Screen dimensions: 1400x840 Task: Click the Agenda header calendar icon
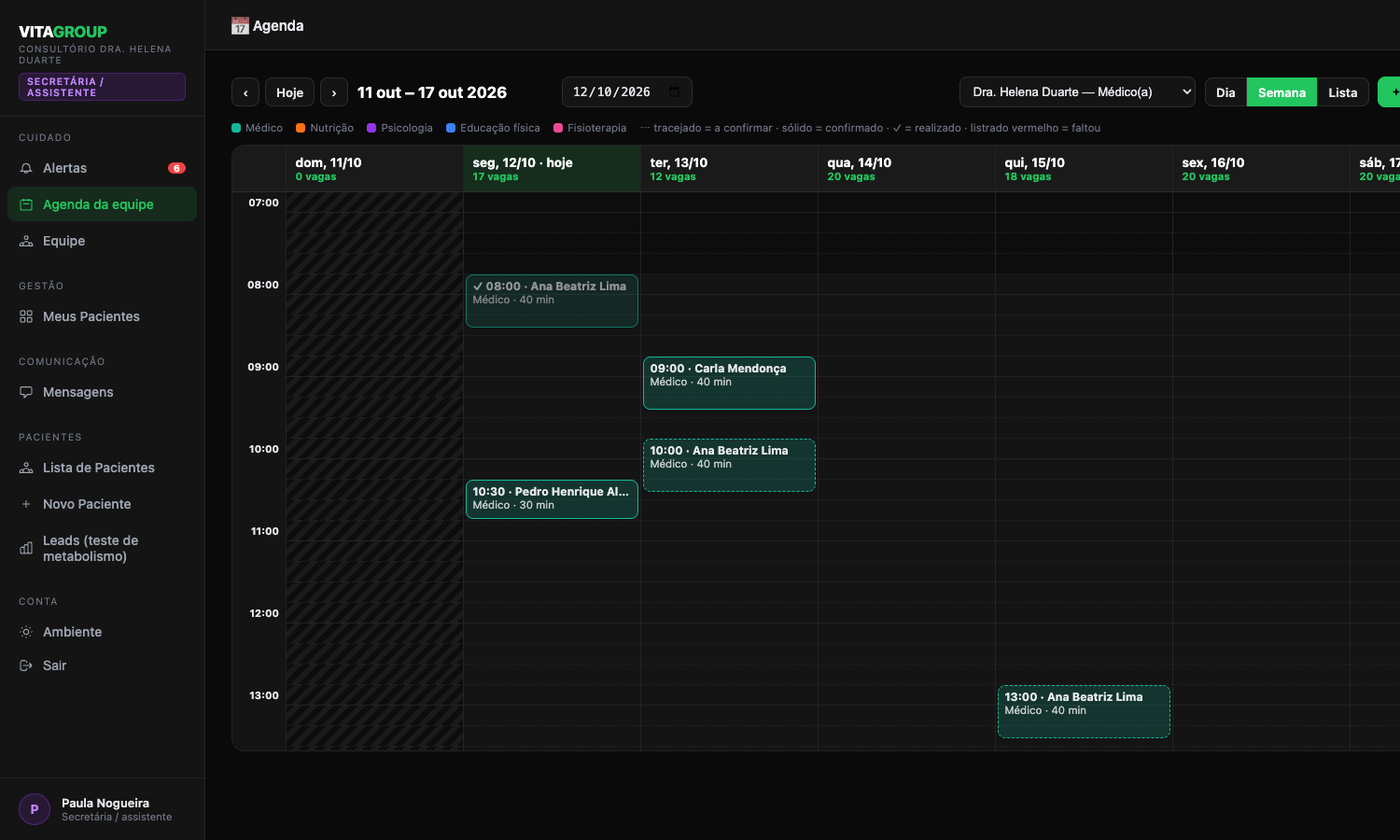click(x=240, y=26)
